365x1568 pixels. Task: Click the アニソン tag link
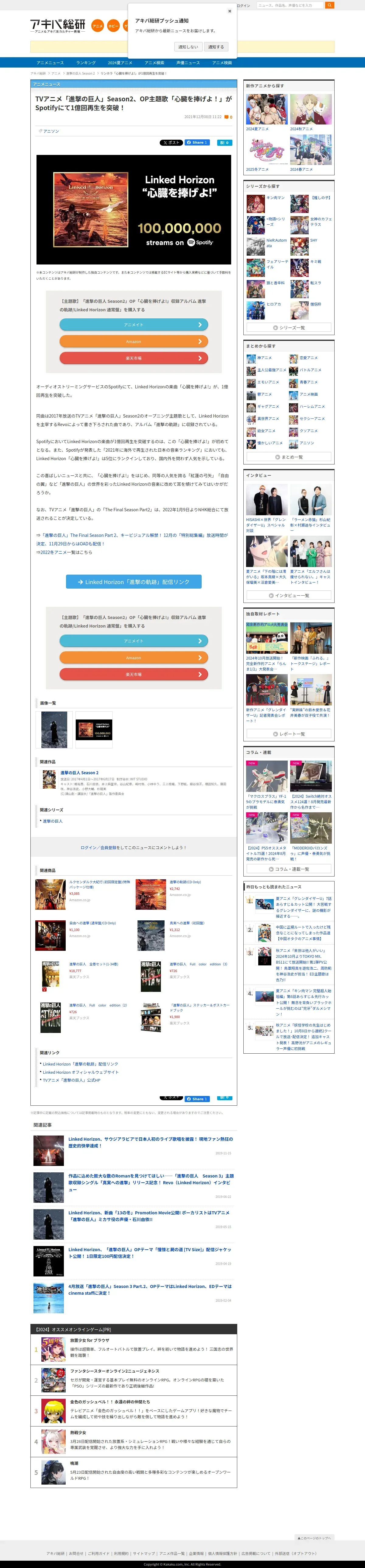tap(51, 131)
